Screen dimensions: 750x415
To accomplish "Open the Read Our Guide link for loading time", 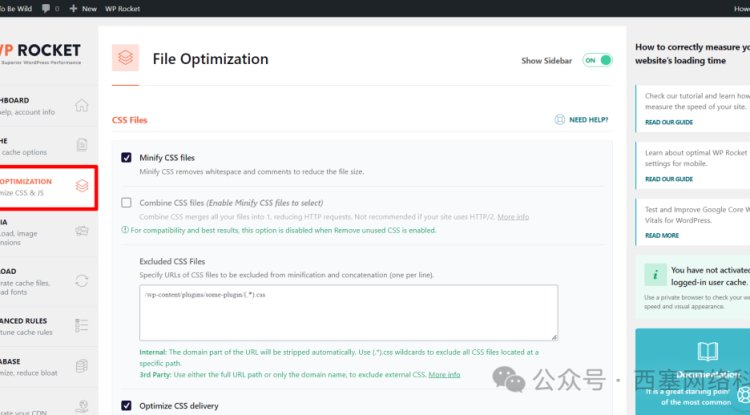I will [669, 122].
